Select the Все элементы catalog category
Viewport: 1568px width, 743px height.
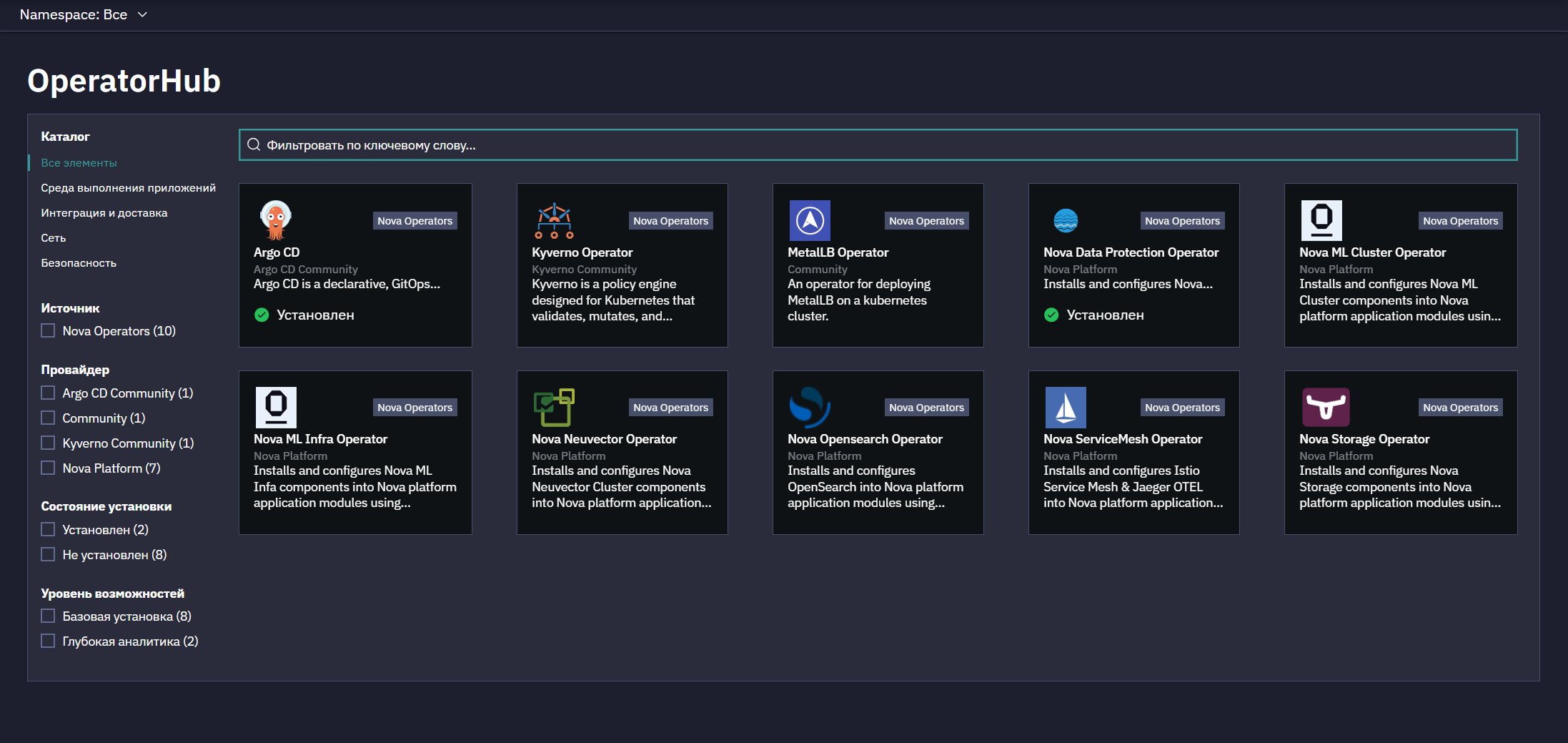(x=79, y=163)
